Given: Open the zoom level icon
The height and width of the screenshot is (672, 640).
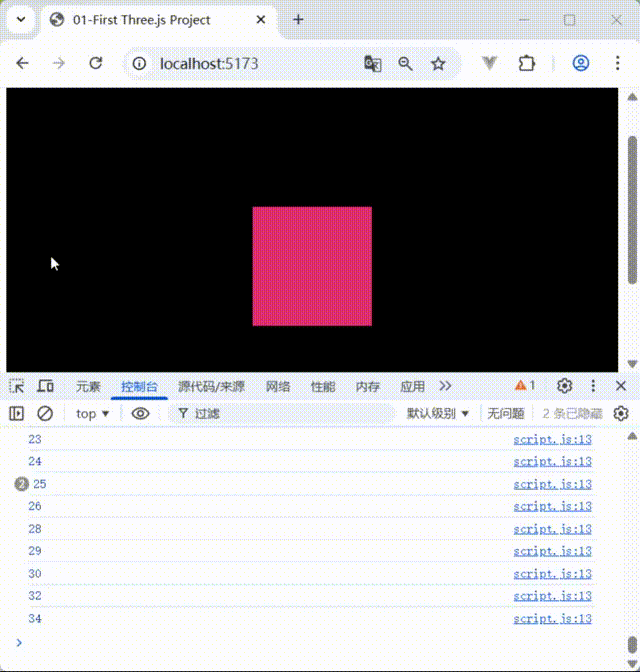Looking at the screenshot, I should coord(405,64).
